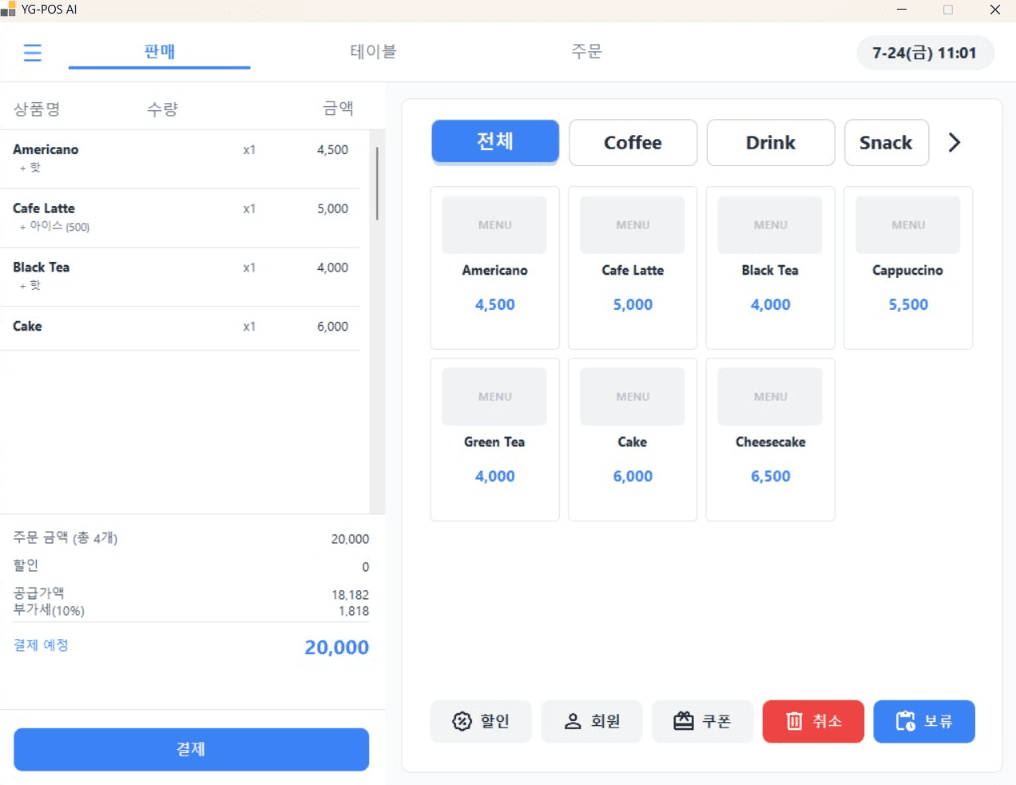
Task: Close the YG-POS AI window
Action: coord(995,9)
